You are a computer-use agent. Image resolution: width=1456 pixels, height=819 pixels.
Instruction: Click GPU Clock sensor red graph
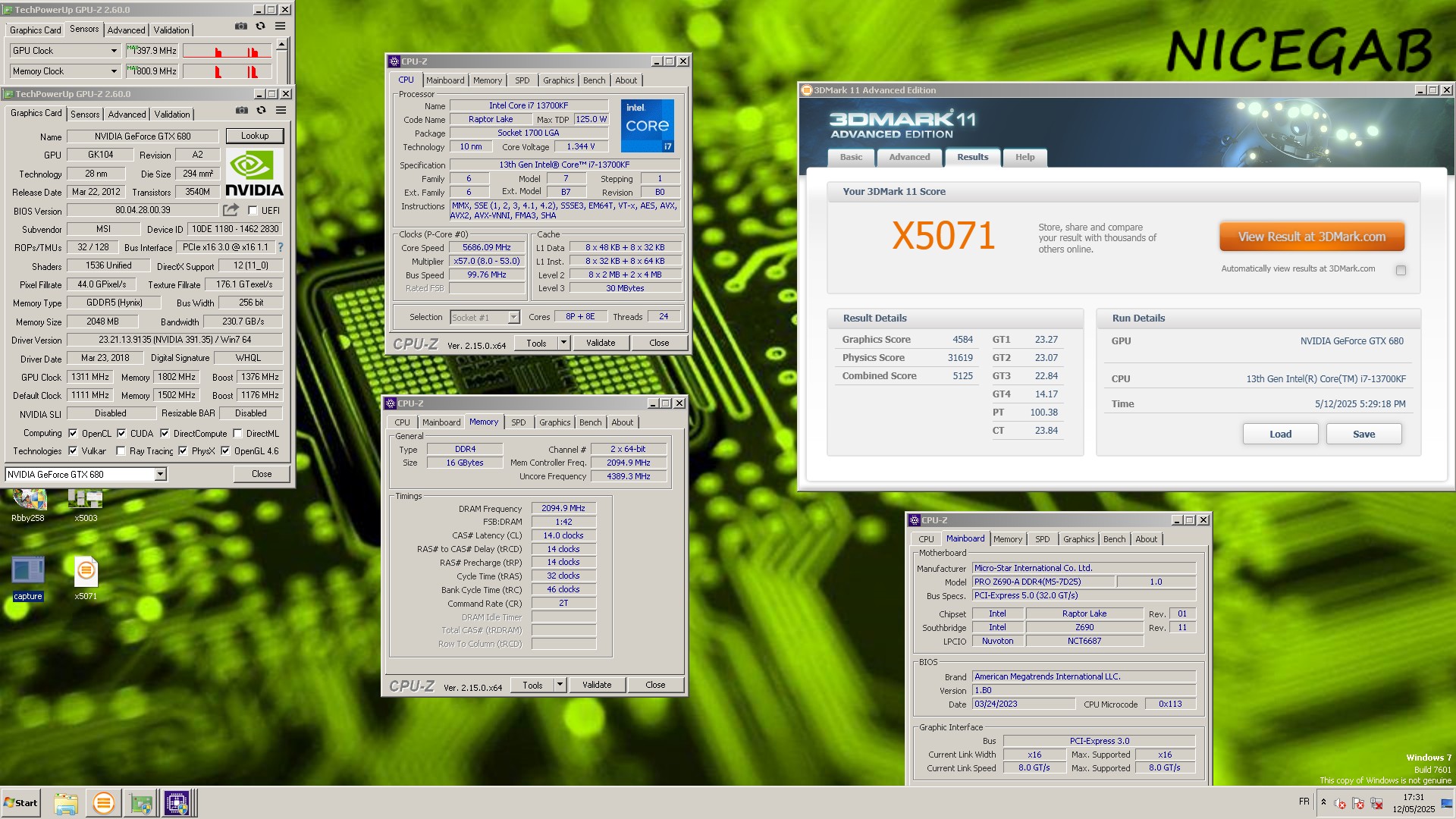(x=227, y=51)
